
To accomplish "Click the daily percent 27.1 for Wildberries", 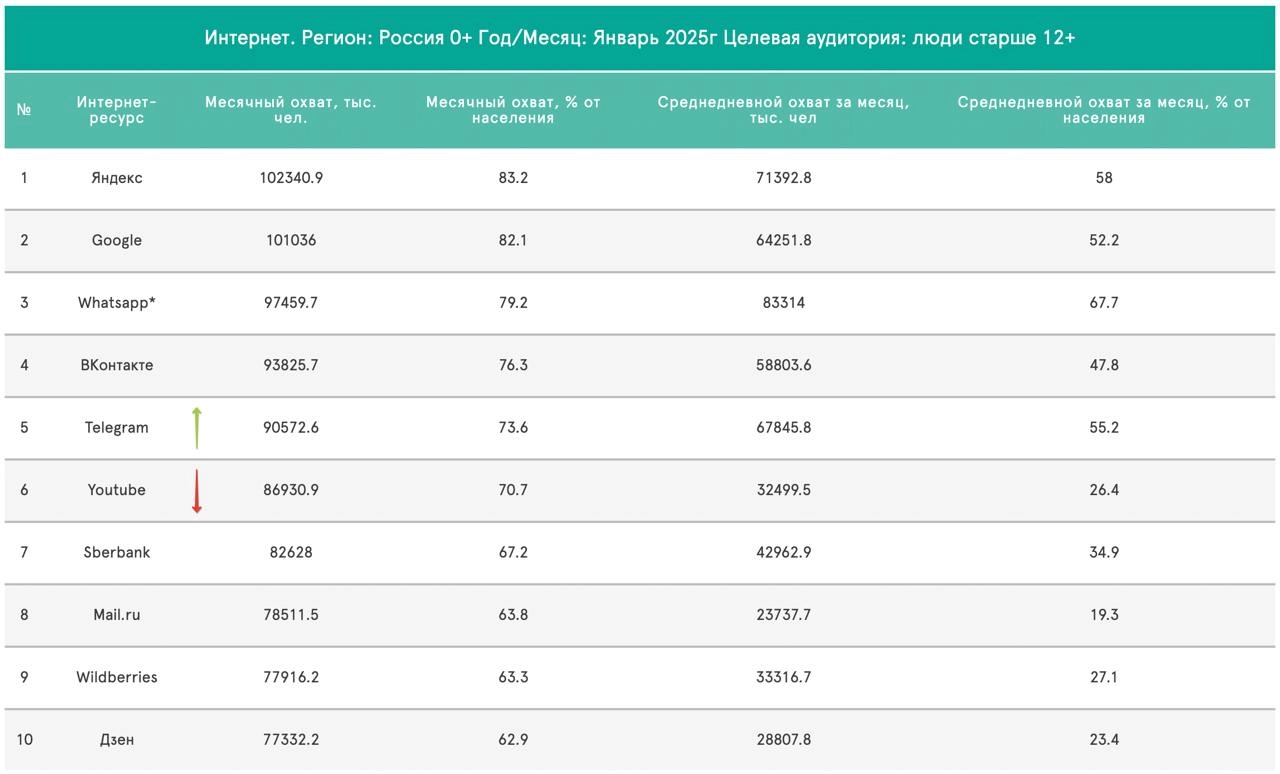I will [x=1104, y=677].
